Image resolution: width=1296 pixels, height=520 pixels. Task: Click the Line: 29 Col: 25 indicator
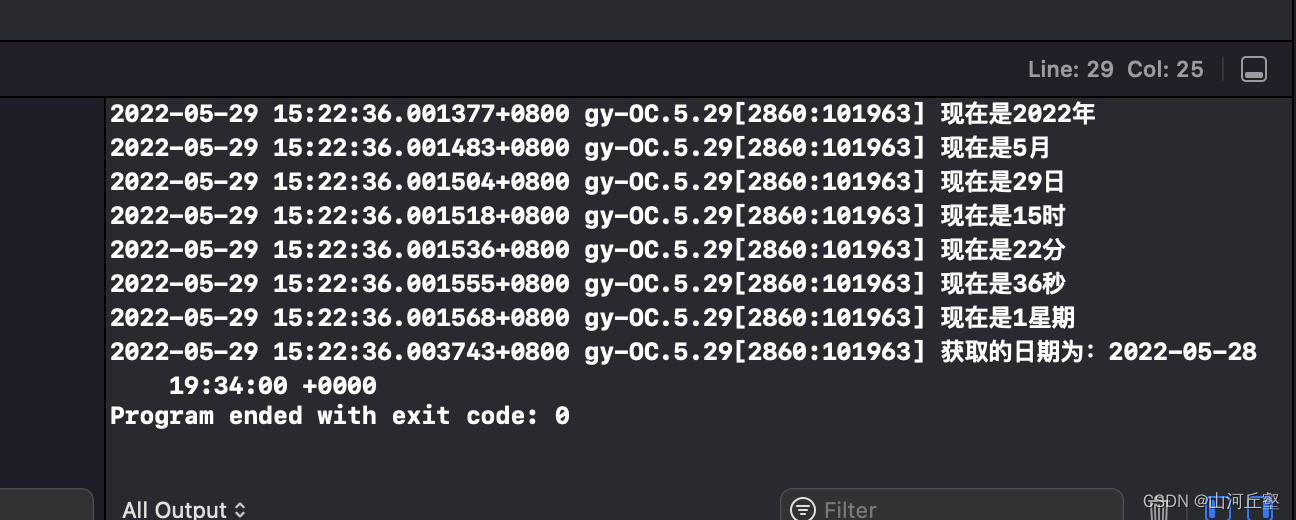[x=1115, y=69]
